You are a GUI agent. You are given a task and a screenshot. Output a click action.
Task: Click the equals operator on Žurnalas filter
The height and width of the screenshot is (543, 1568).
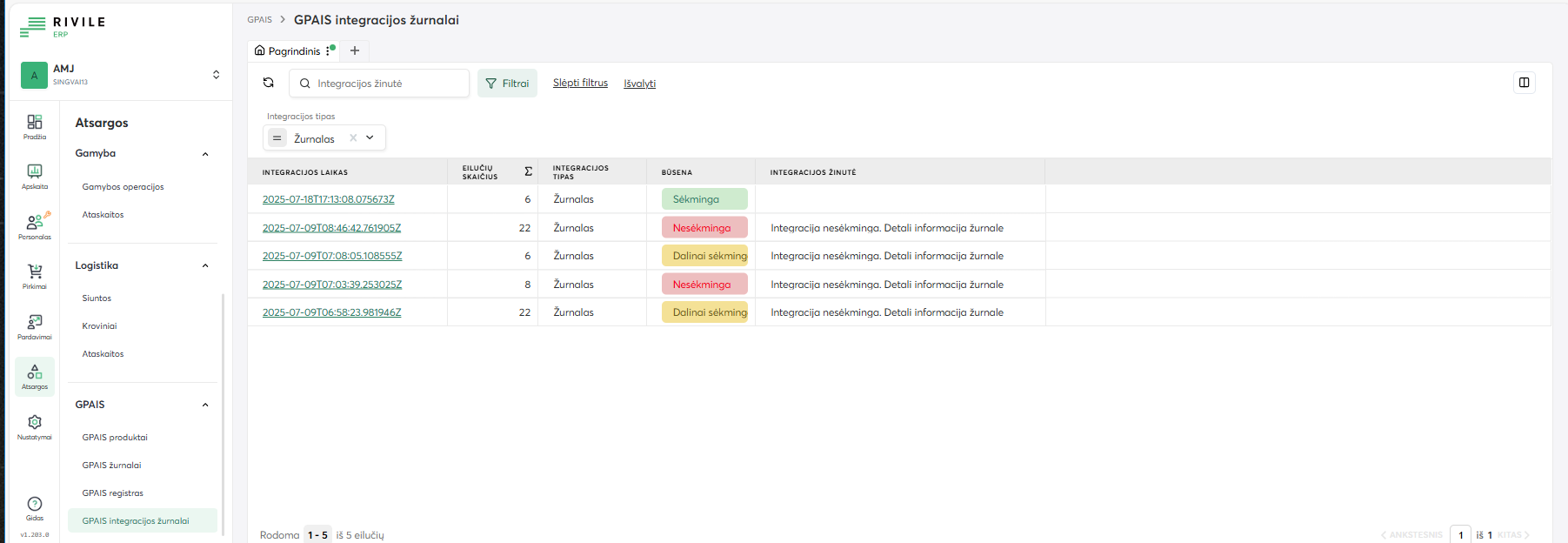[277, 138]
